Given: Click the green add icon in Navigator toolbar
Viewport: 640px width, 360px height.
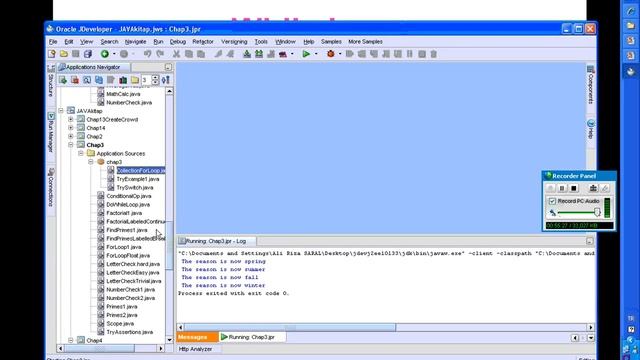Looking at the screenshot, I should coord(63,80).
